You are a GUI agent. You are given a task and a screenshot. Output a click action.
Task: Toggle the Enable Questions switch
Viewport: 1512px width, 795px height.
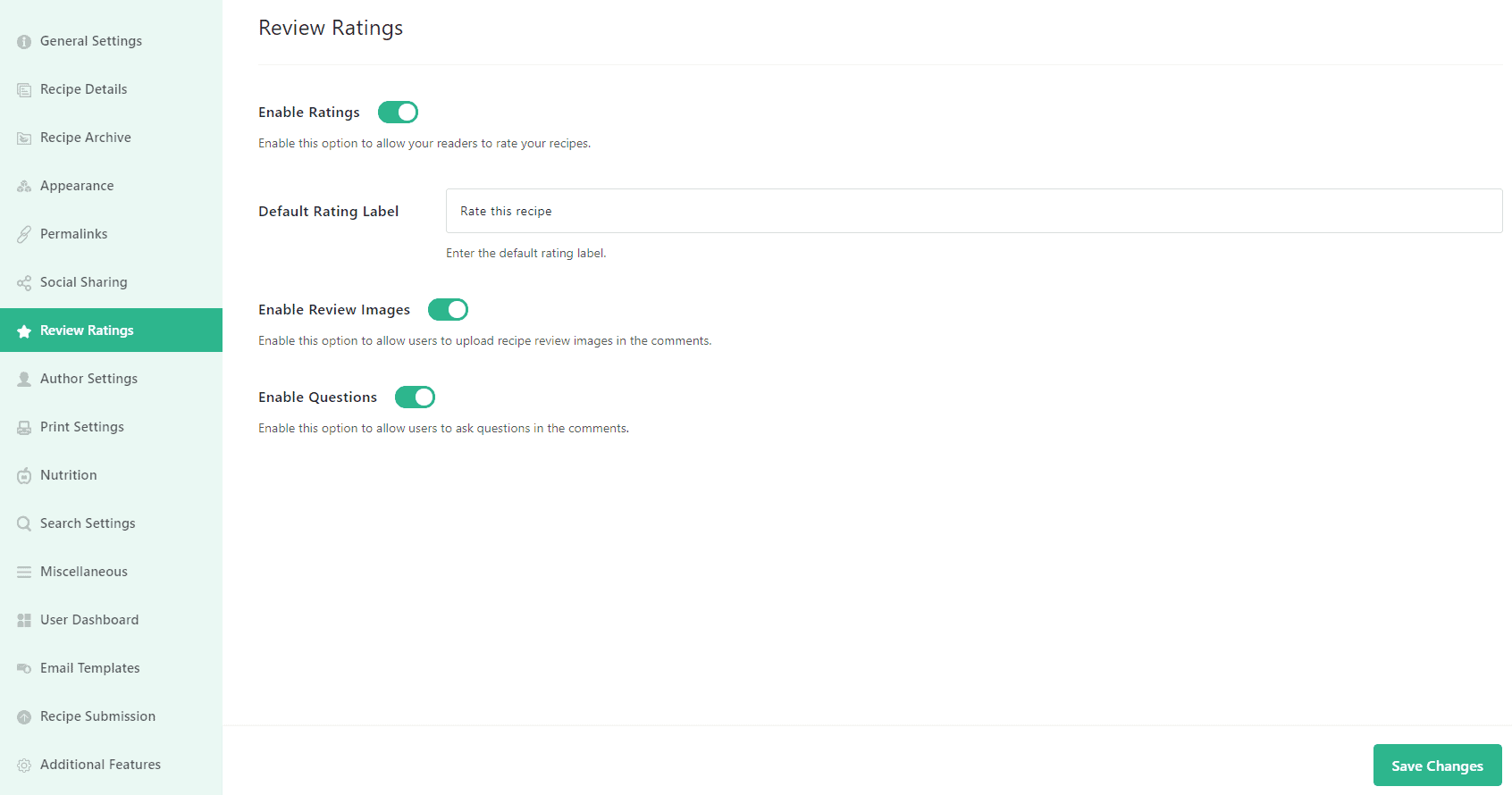tap(415, 397)
